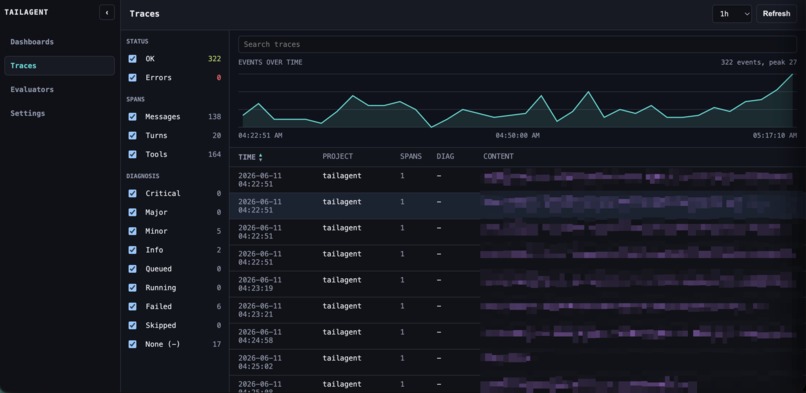Disable the Critical diagnosis filter
Screen dimensions: 806x393
pyautogui.click(x=133, y=194)
